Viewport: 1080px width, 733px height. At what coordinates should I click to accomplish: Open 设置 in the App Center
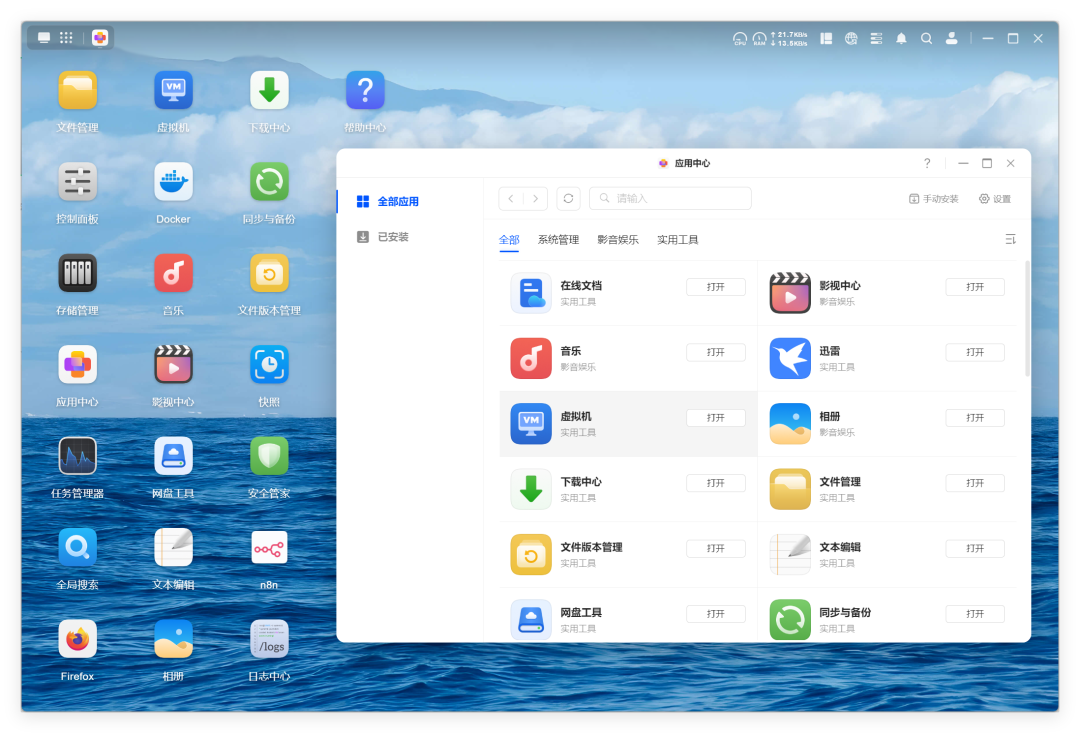click(996, 198)
